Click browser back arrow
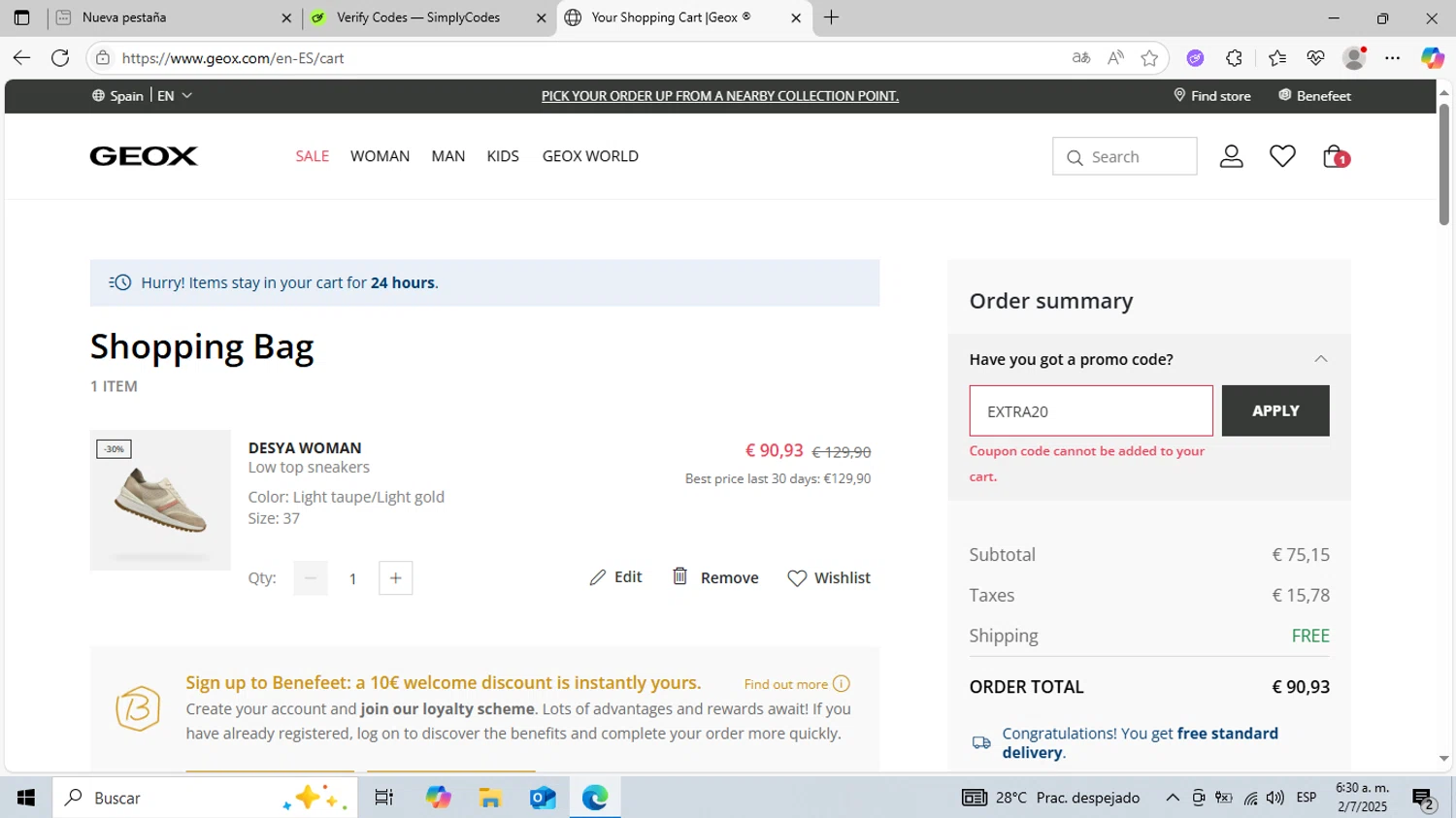 click(21, 58)
